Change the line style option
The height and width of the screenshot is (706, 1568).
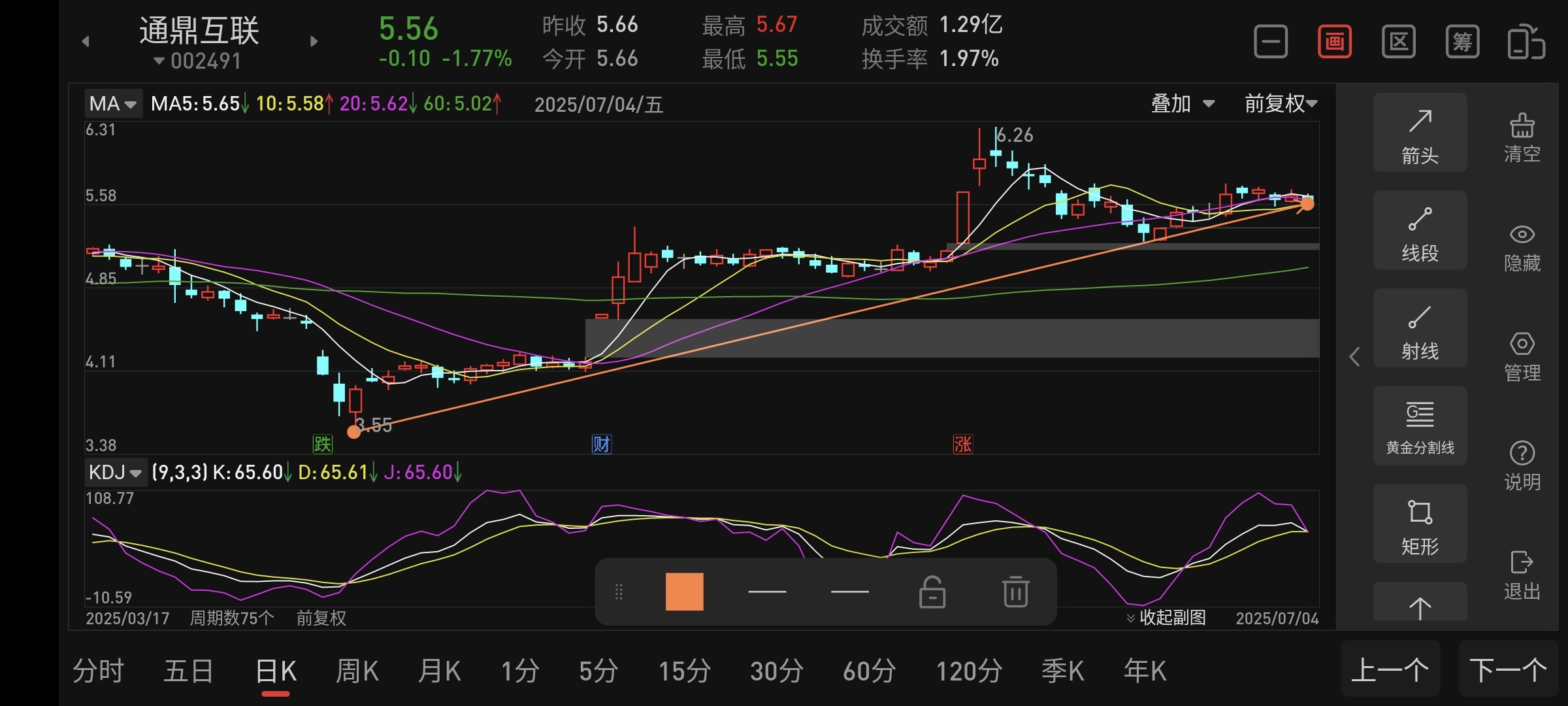(850, 592)
